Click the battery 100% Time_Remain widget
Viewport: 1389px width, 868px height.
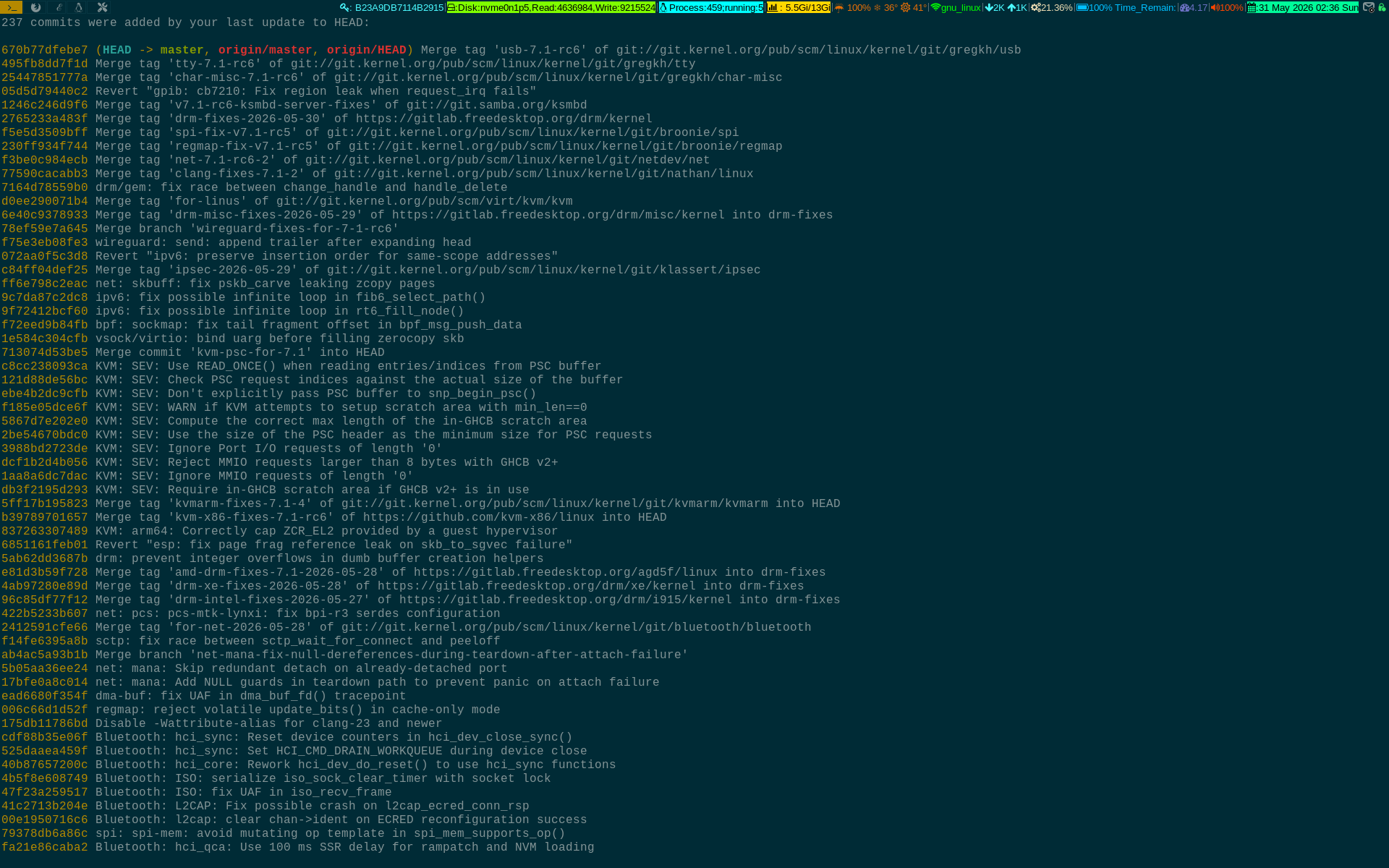[x=1126, y=7]
